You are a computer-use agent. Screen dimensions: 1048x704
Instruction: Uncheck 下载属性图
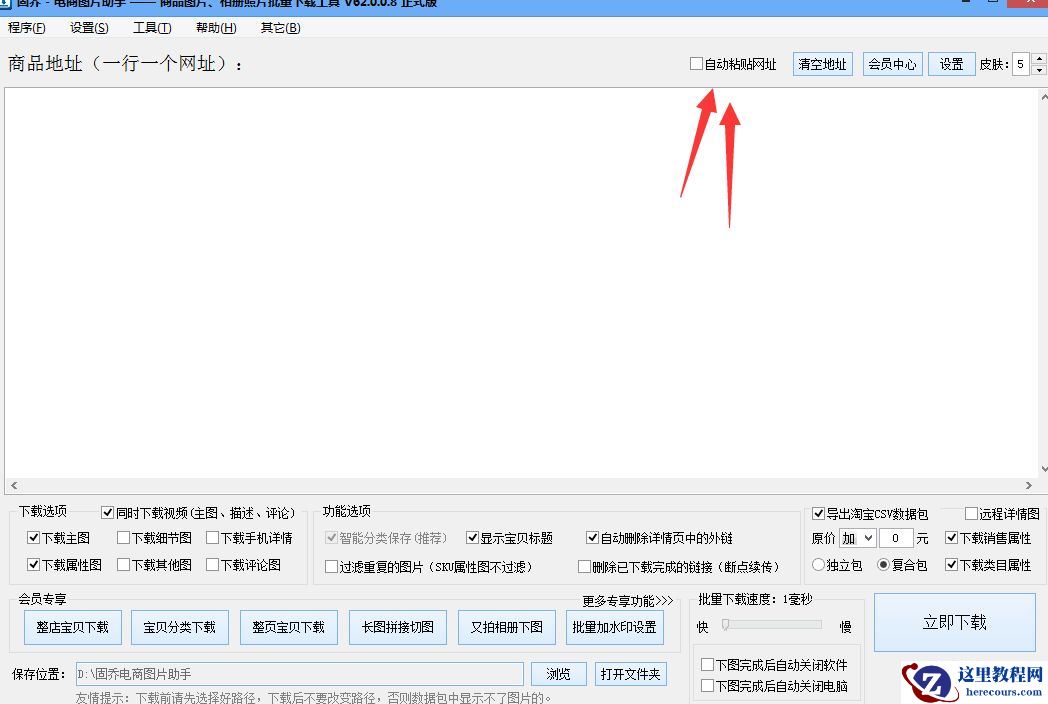pyautogui.click(x=33, y=565)
